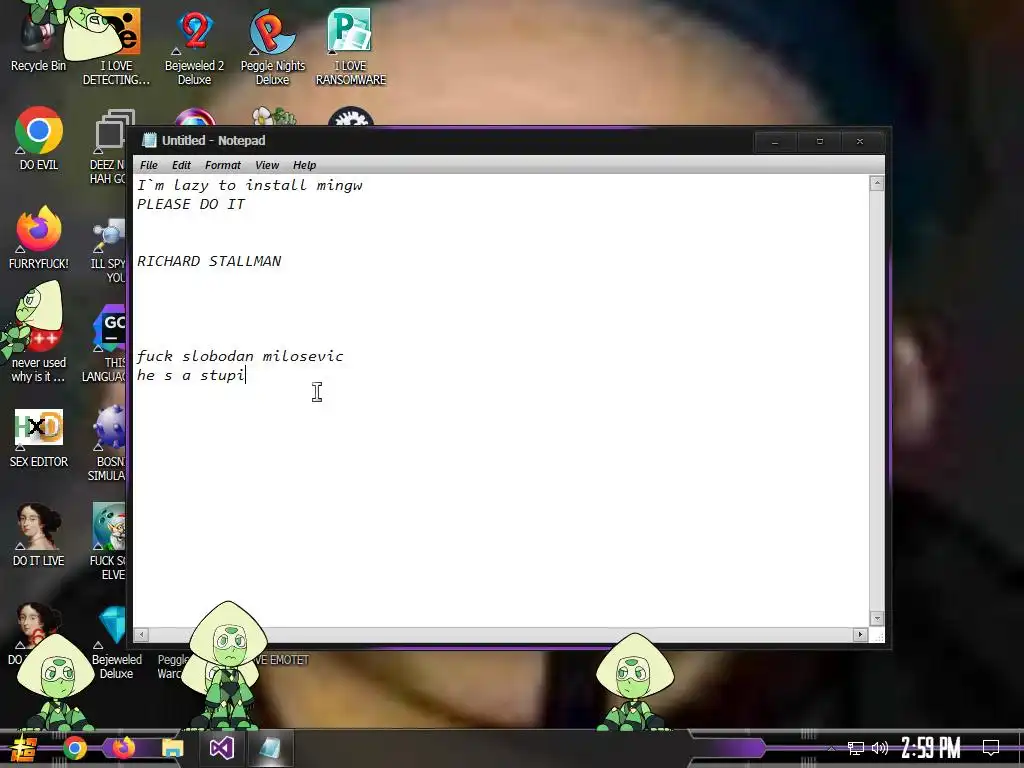Viewport: 1024px width, 768px height.
Task: Switch to Notepad in the taskbar
Action: [x=269, y=748]
